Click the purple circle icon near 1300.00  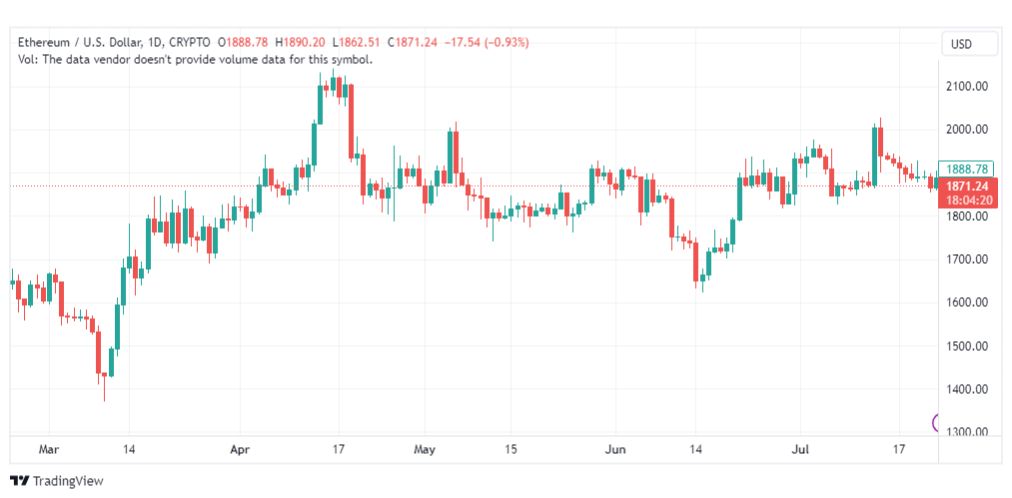[936, 423]
